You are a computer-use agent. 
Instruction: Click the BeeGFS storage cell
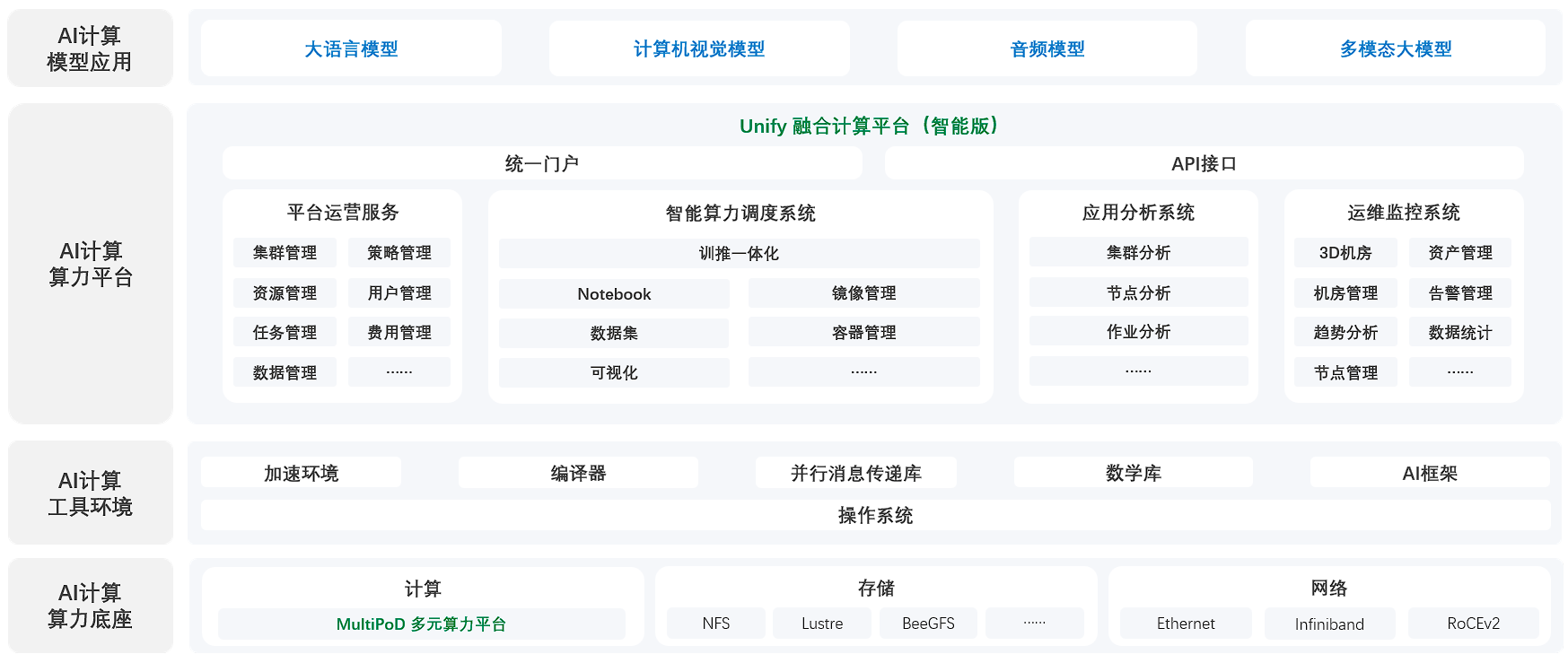point(928,623)
